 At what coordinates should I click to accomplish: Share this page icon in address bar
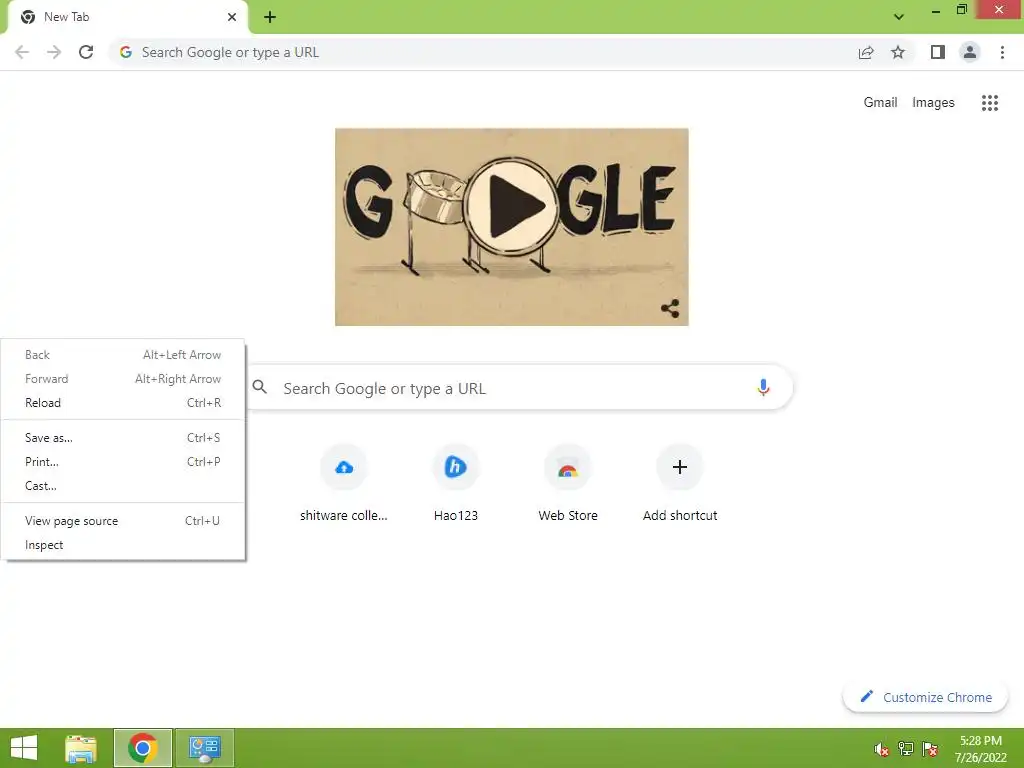[x=866, y=52]
